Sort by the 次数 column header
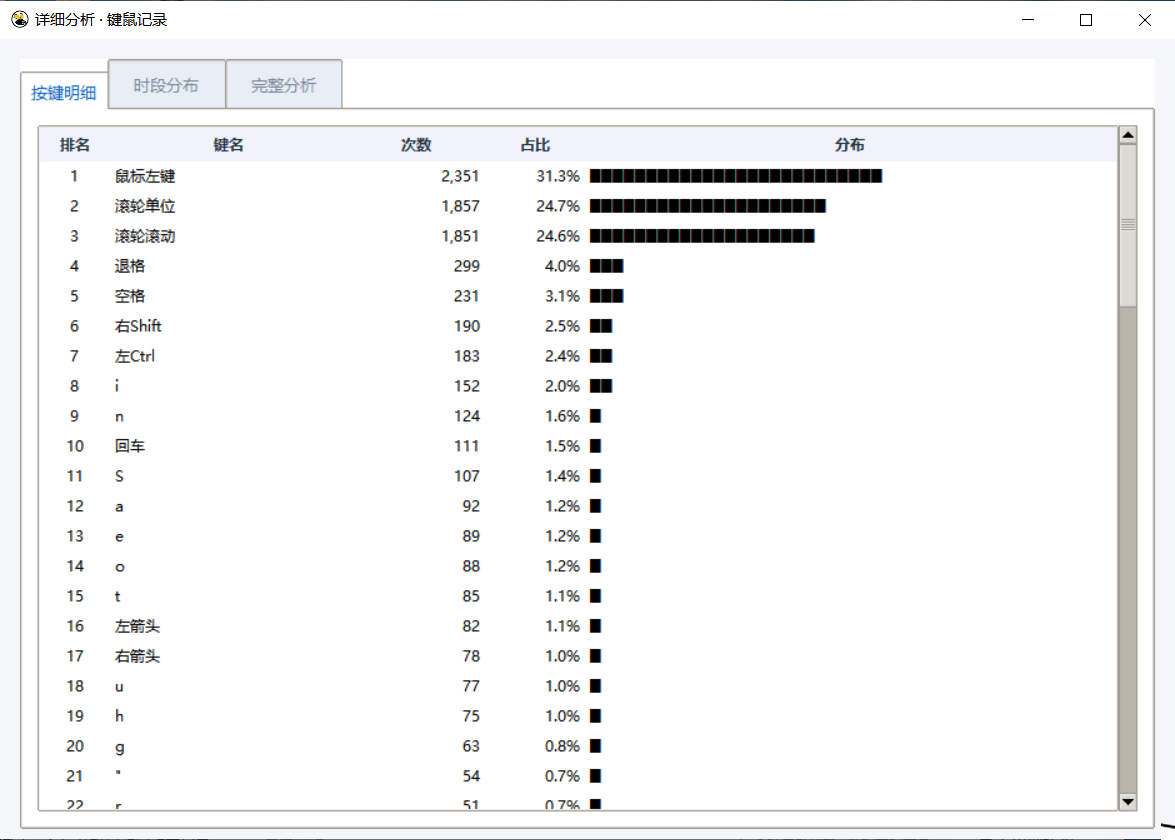 pos(416,145)
